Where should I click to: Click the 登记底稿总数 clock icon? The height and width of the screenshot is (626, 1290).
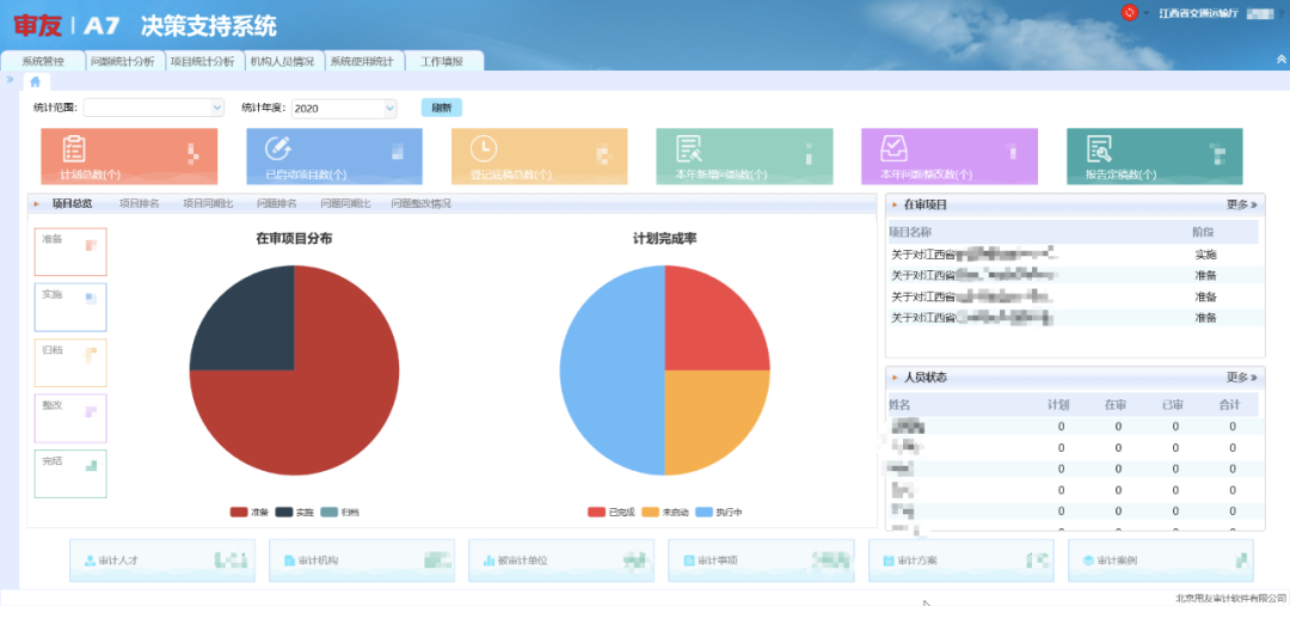[x=483, y=149]
